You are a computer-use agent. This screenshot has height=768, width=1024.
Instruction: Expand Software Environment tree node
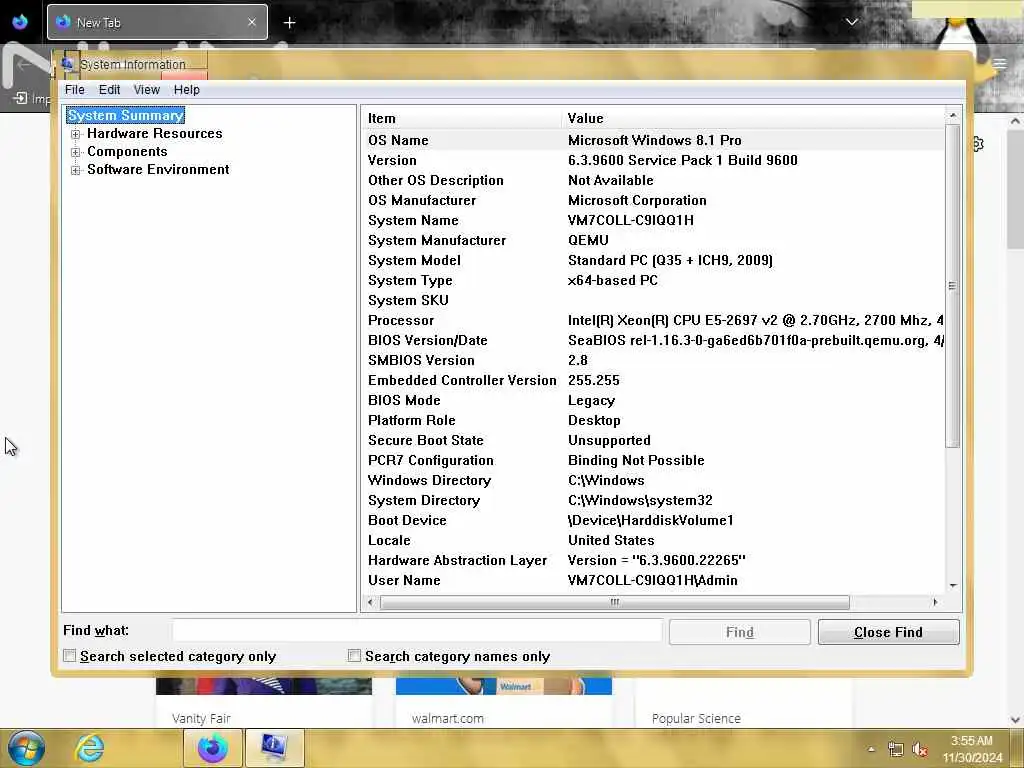[x=76, y=170]
